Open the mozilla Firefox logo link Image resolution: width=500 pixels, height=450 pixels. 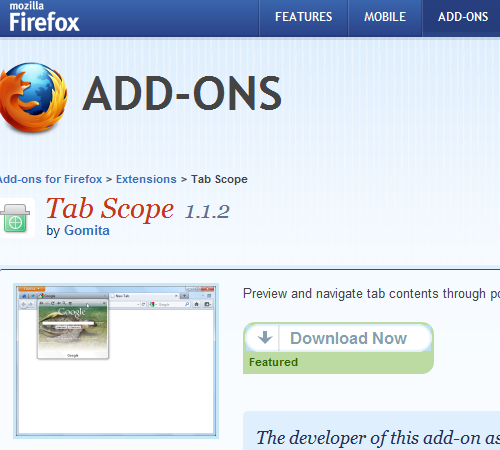(x=44, y=17)
